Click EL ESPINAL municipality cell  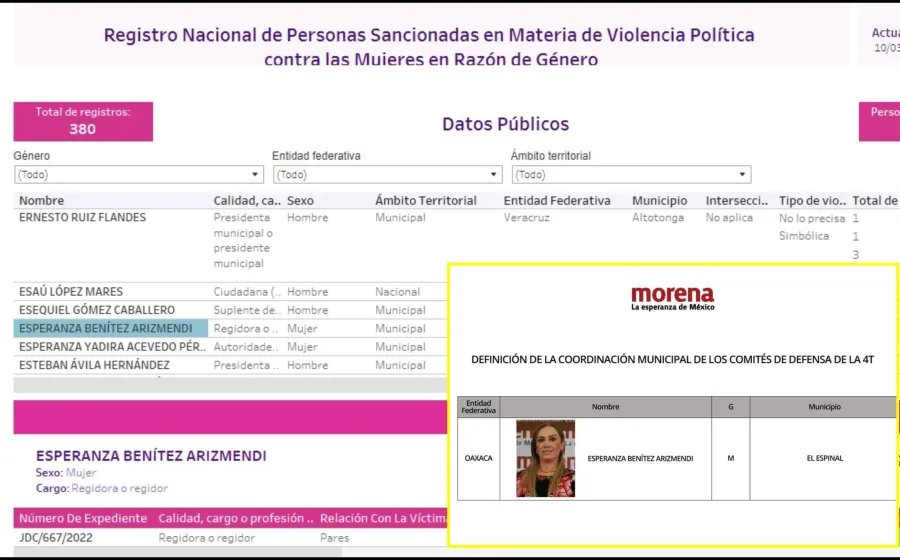click(825, 458)
